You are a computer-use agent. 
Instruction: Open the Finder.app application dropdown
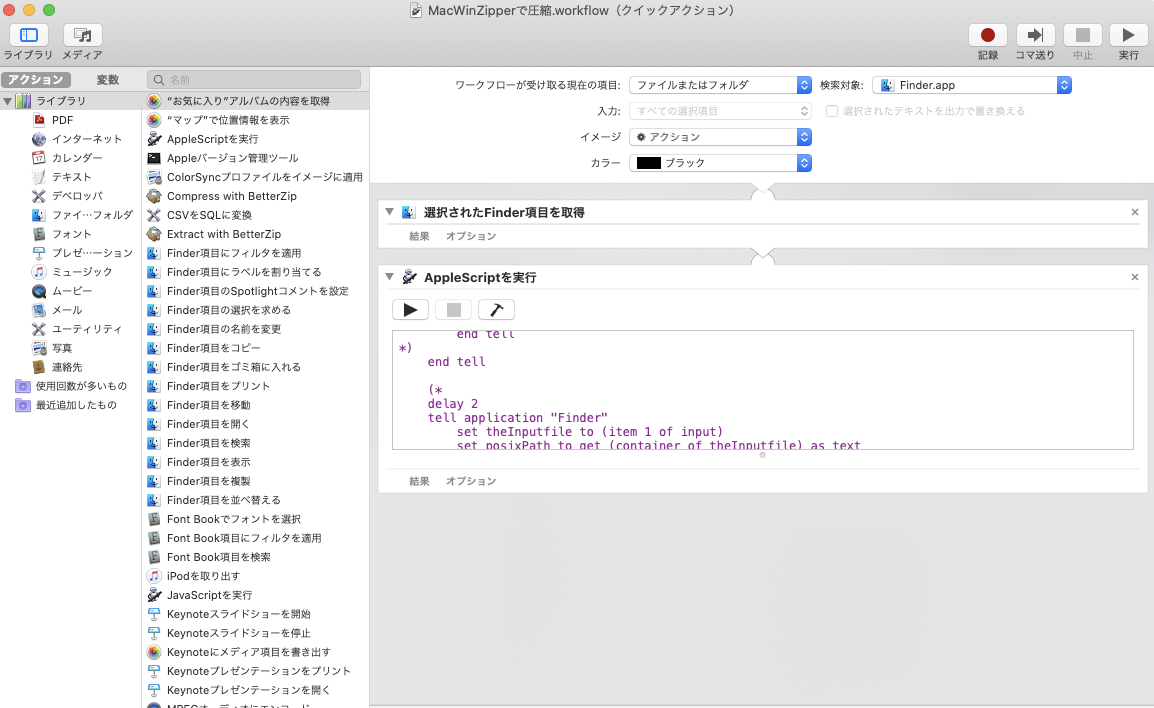pos(971,85)
